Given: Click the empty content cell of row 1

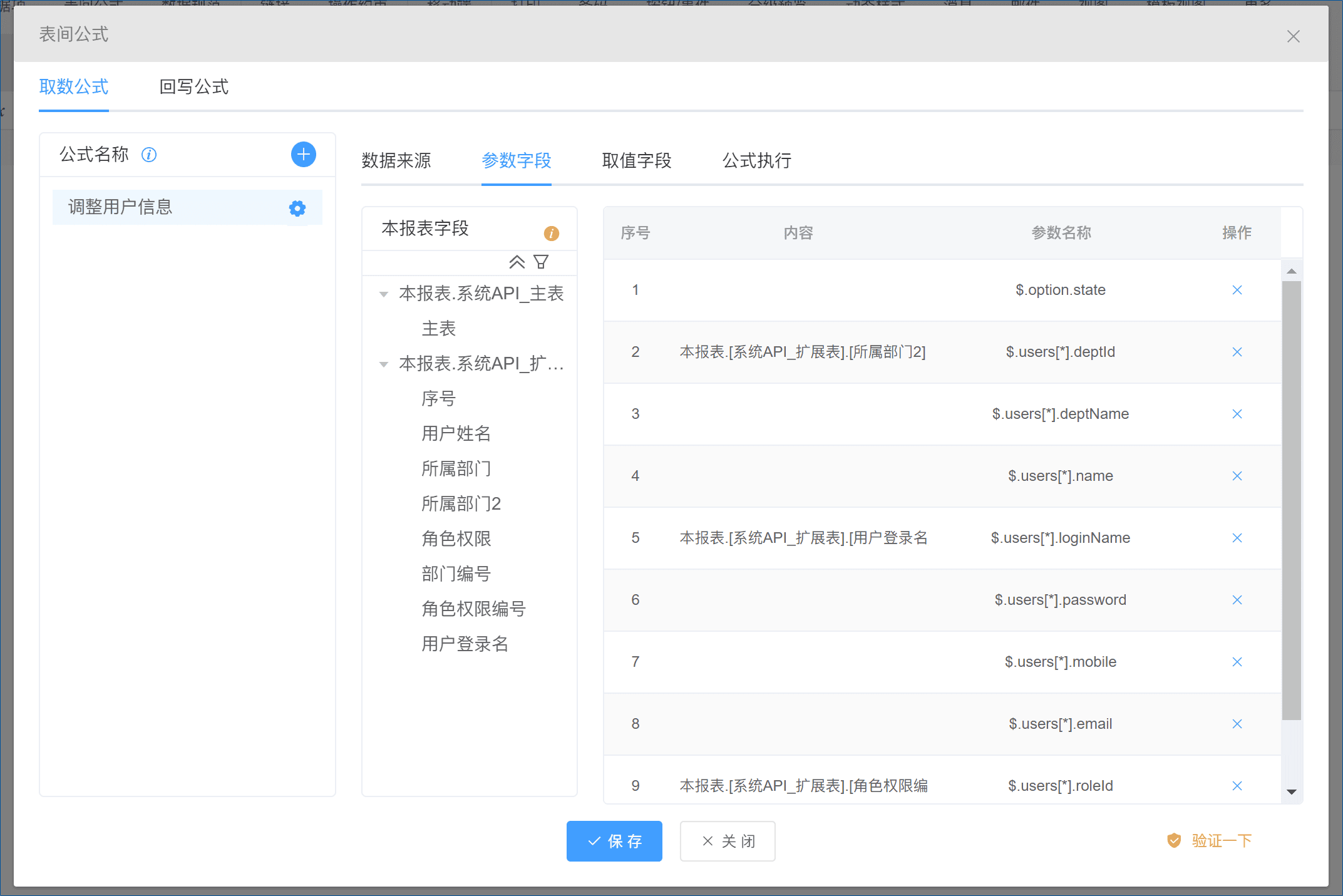Looking at the screenshot, I should [798, 290].
